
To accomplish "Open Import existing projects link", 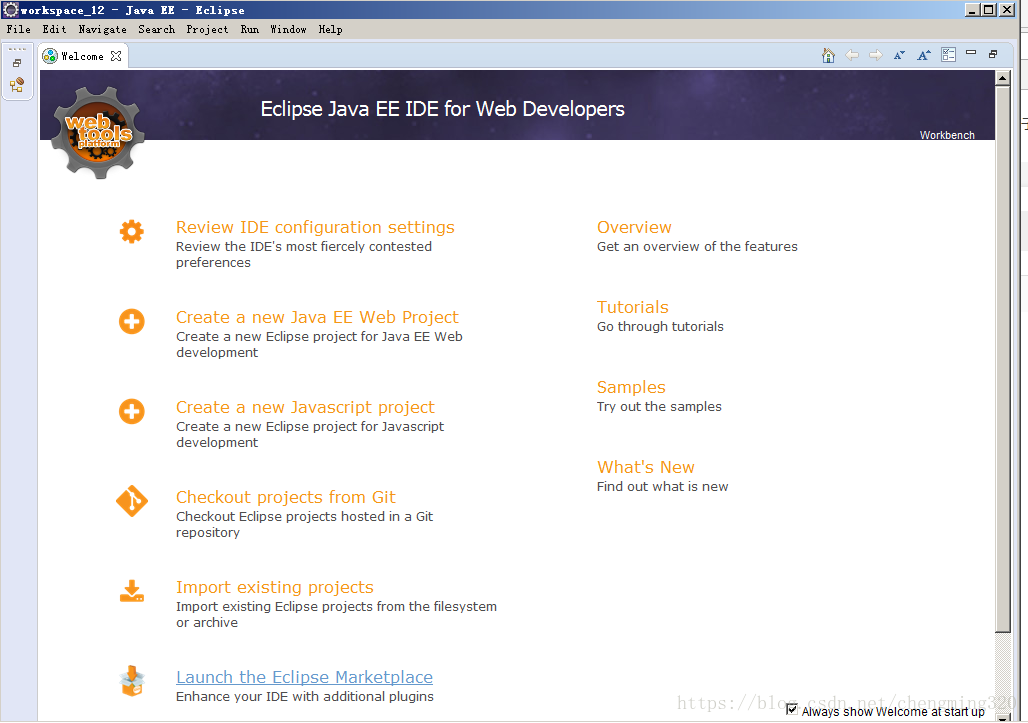I will pyautogui.click(x=275, y=587).
